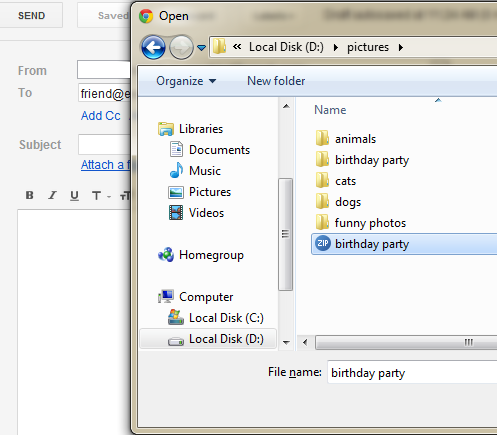Sort files by Name column header
The image size is (497, 435).
330,110
